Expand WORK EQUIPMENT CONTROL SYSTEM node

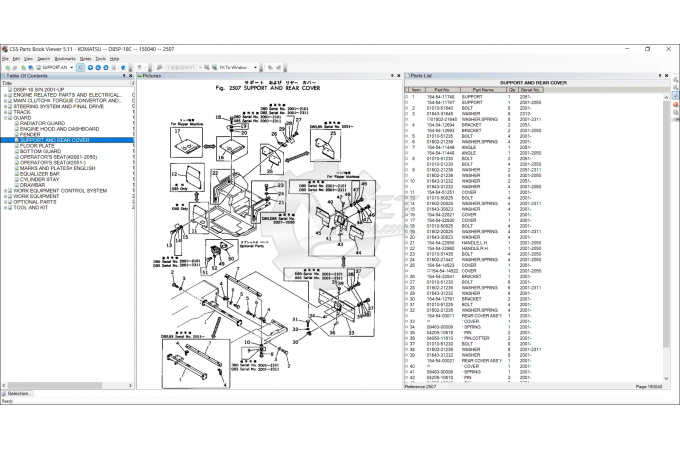(5, 191)
